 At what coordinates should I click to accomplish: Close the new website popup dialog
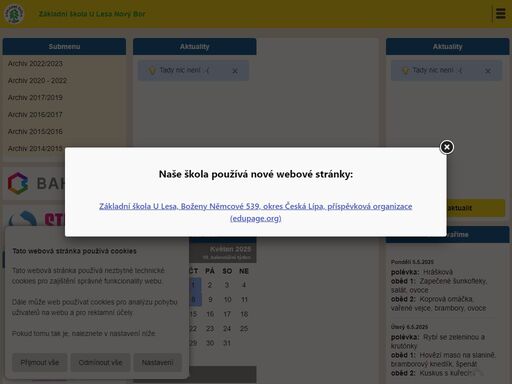(x=447, y=147)
